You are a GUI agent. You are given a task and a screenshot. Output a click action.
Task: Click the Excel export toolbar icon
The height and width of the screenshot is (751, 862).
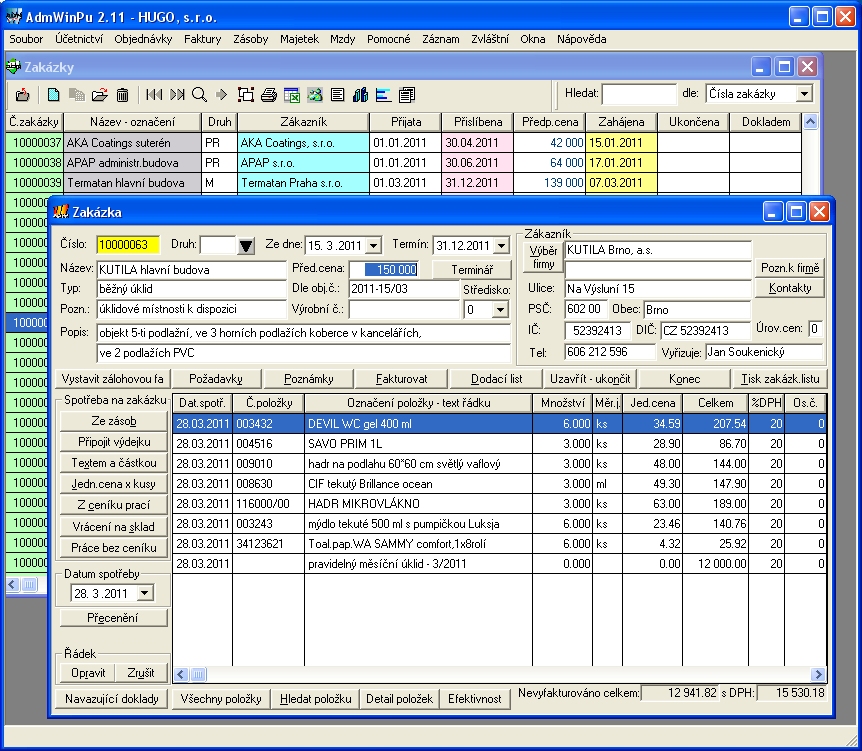tap(292, 95)
